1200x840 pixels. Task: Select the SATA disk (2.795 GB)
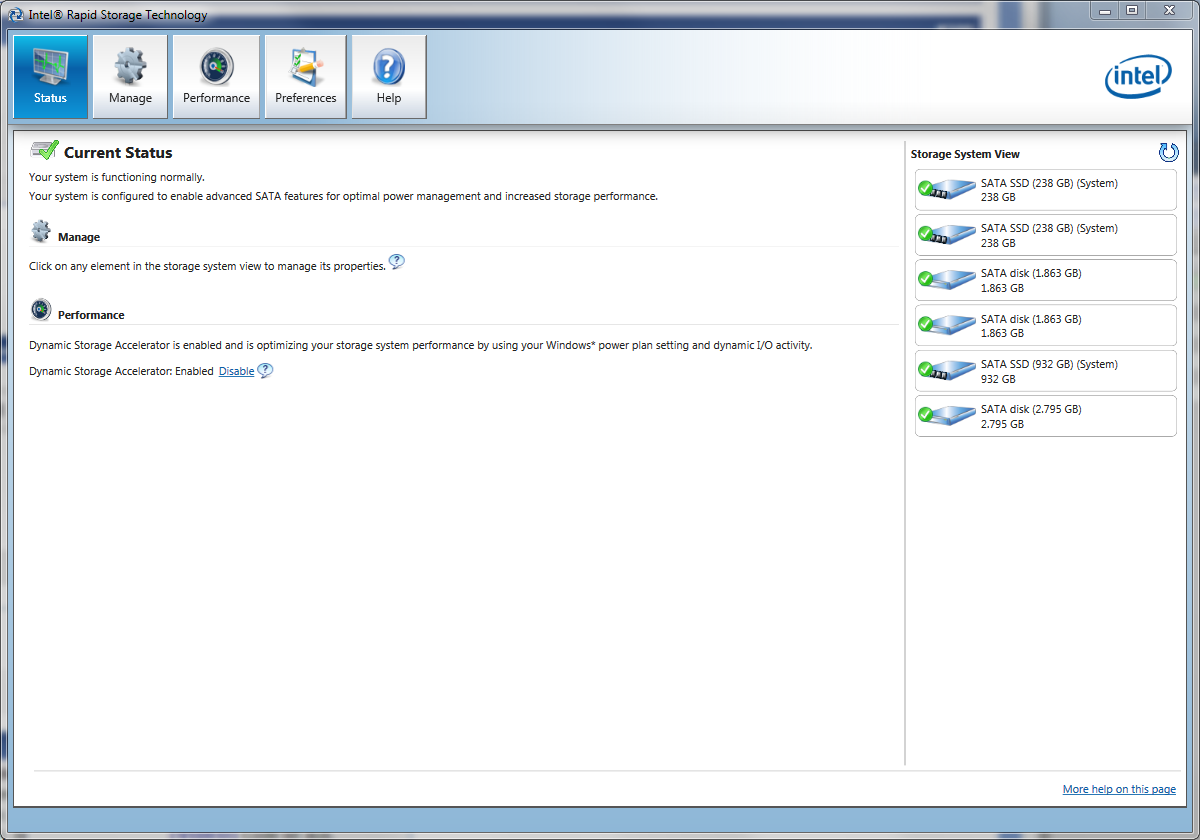pos(1046,416)
